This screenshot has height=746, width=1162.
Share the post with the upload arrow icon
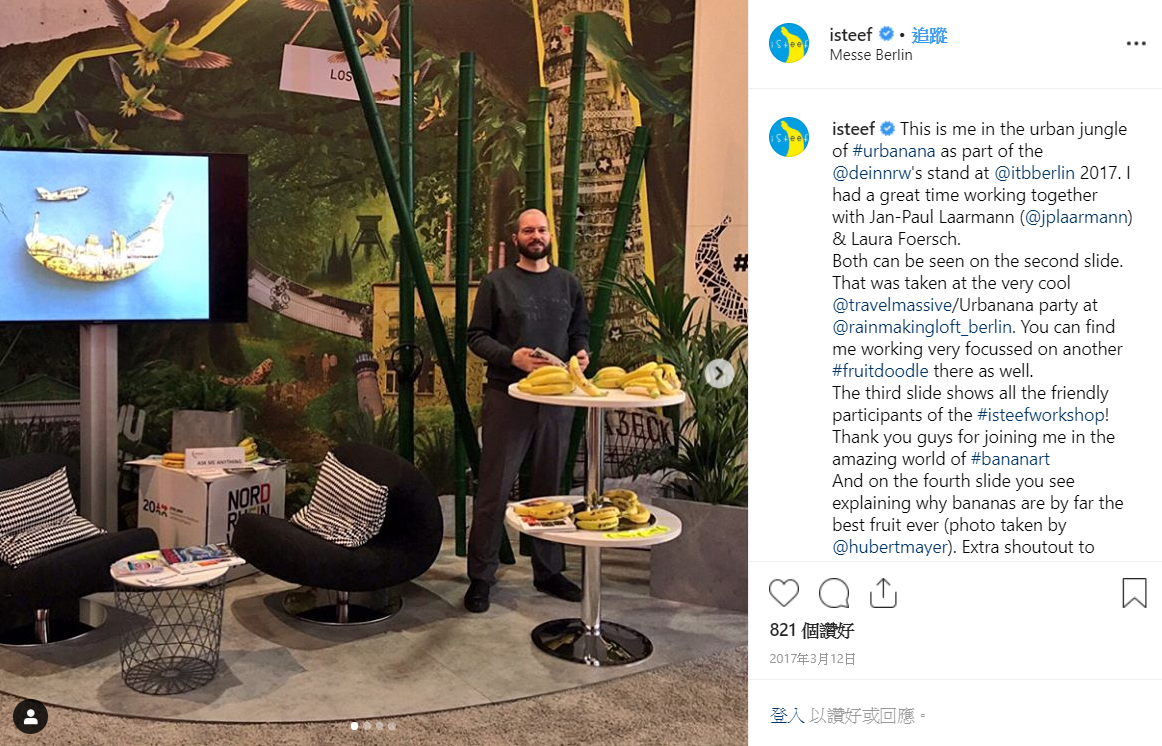[883, 593]
